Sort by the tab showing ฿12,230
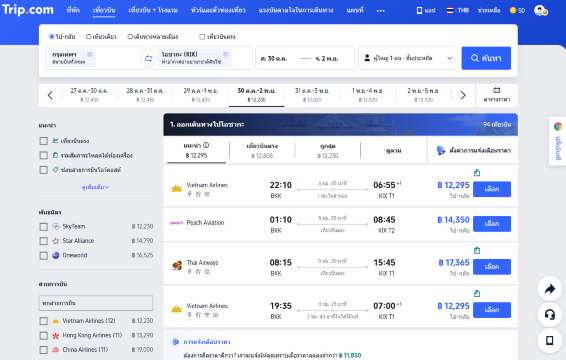The width and height of the screenshot is (566, 360). (328, 151)
